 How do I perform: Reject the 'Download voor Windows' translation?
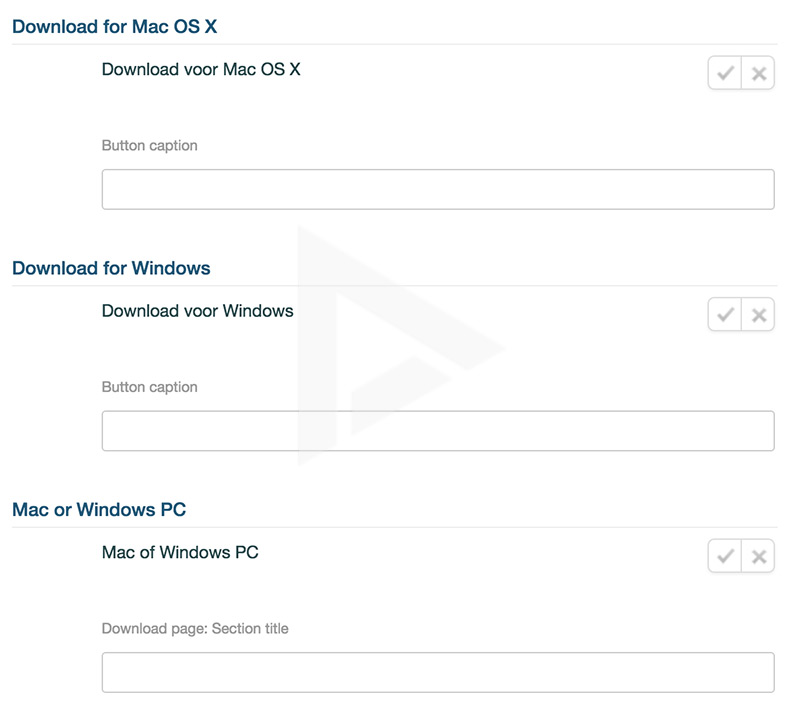pyautogui.click(x=758, y=315)
